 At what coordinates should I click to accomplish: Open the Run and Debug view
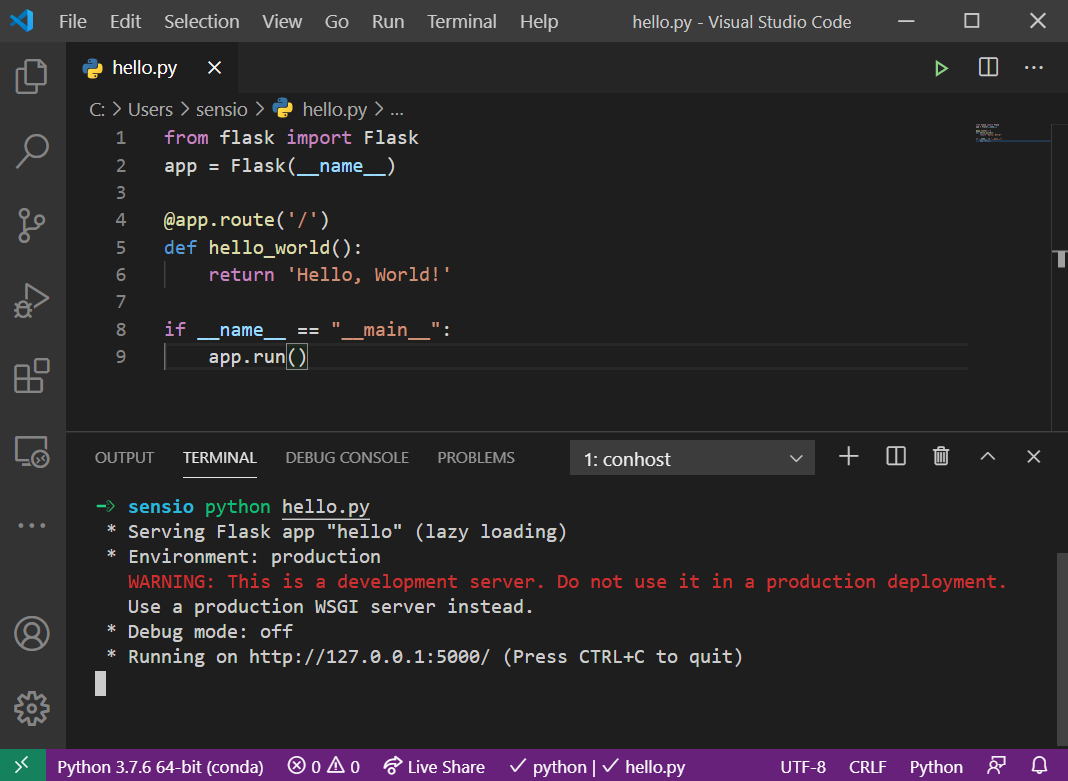coord(31,300)
